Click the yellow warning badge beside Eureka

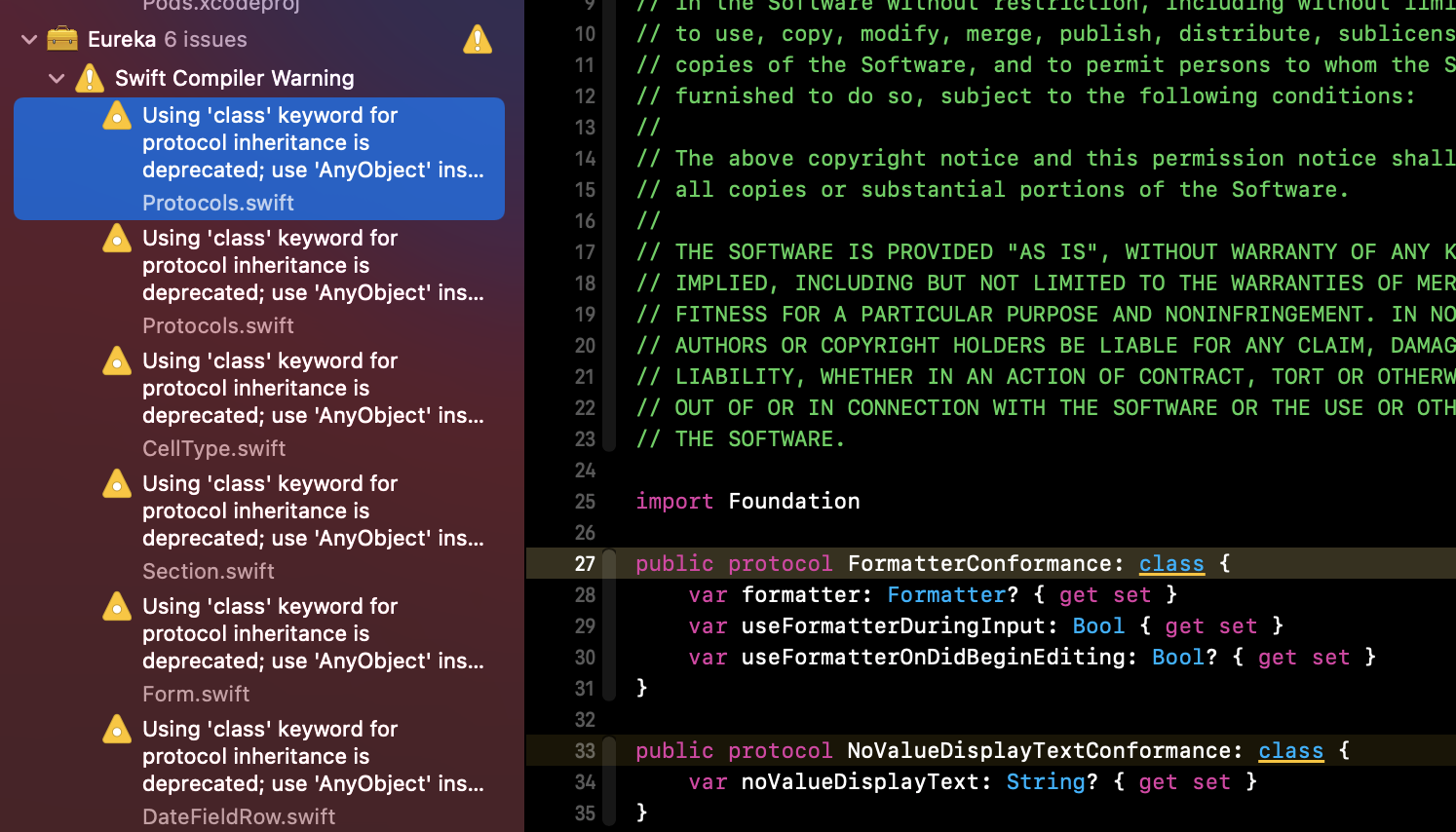[x=477, y=40]
